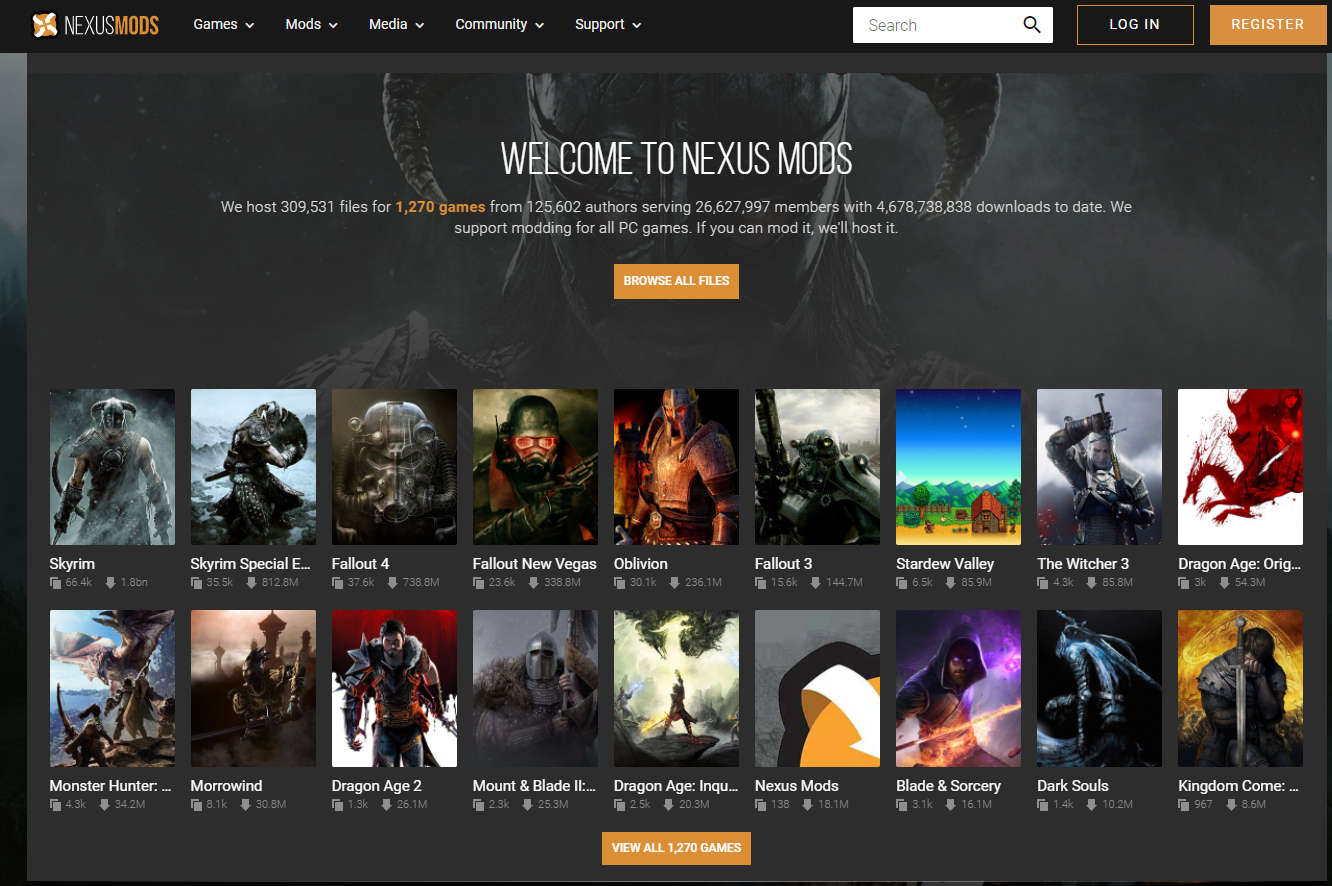Click the LOG IN button
The image size is (1332, 886).
pyautogui.click(x=1135, y=25)
